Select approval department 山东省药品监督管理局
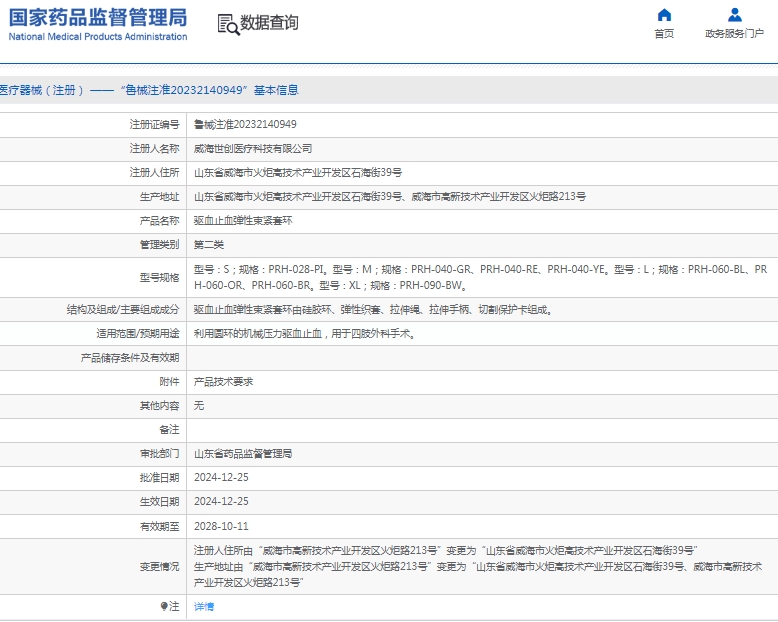The height and width of the screenshot is (622, 778). [243, 454]
